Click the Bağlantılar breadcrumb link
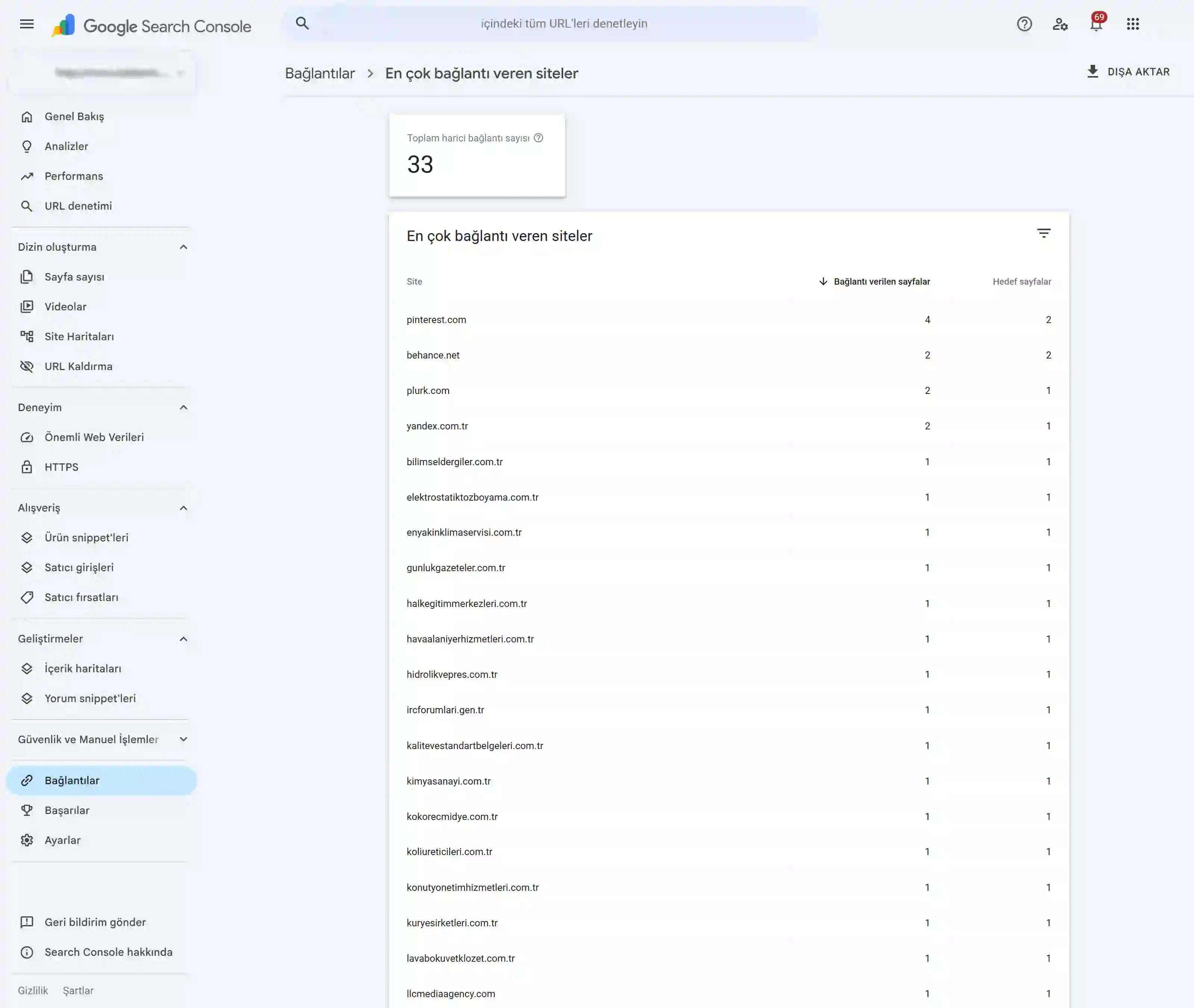 (x=320, y=73)
